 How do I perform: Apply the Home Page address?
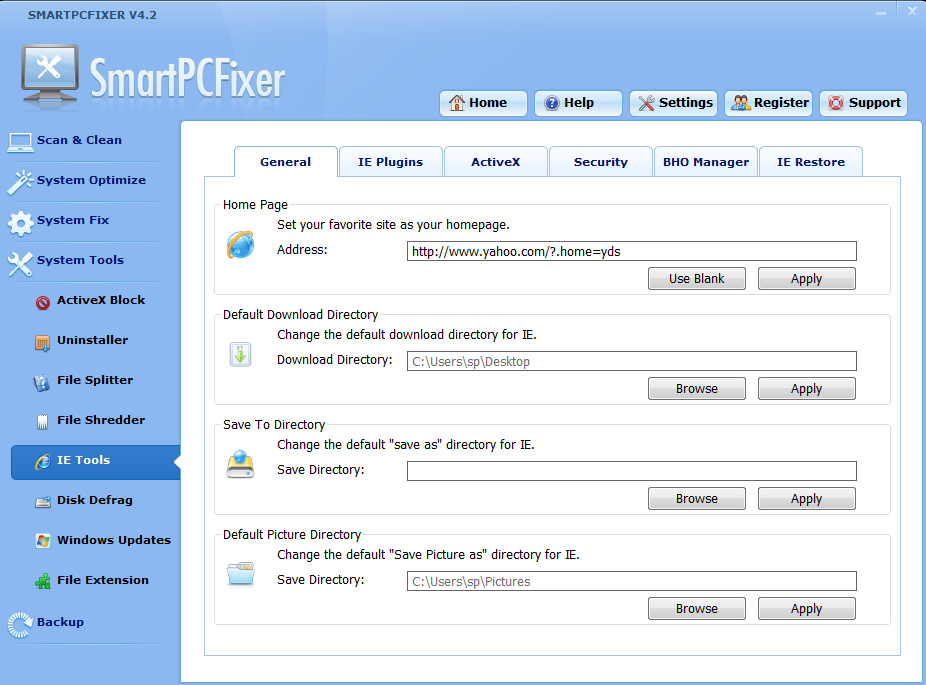(807, 279)
